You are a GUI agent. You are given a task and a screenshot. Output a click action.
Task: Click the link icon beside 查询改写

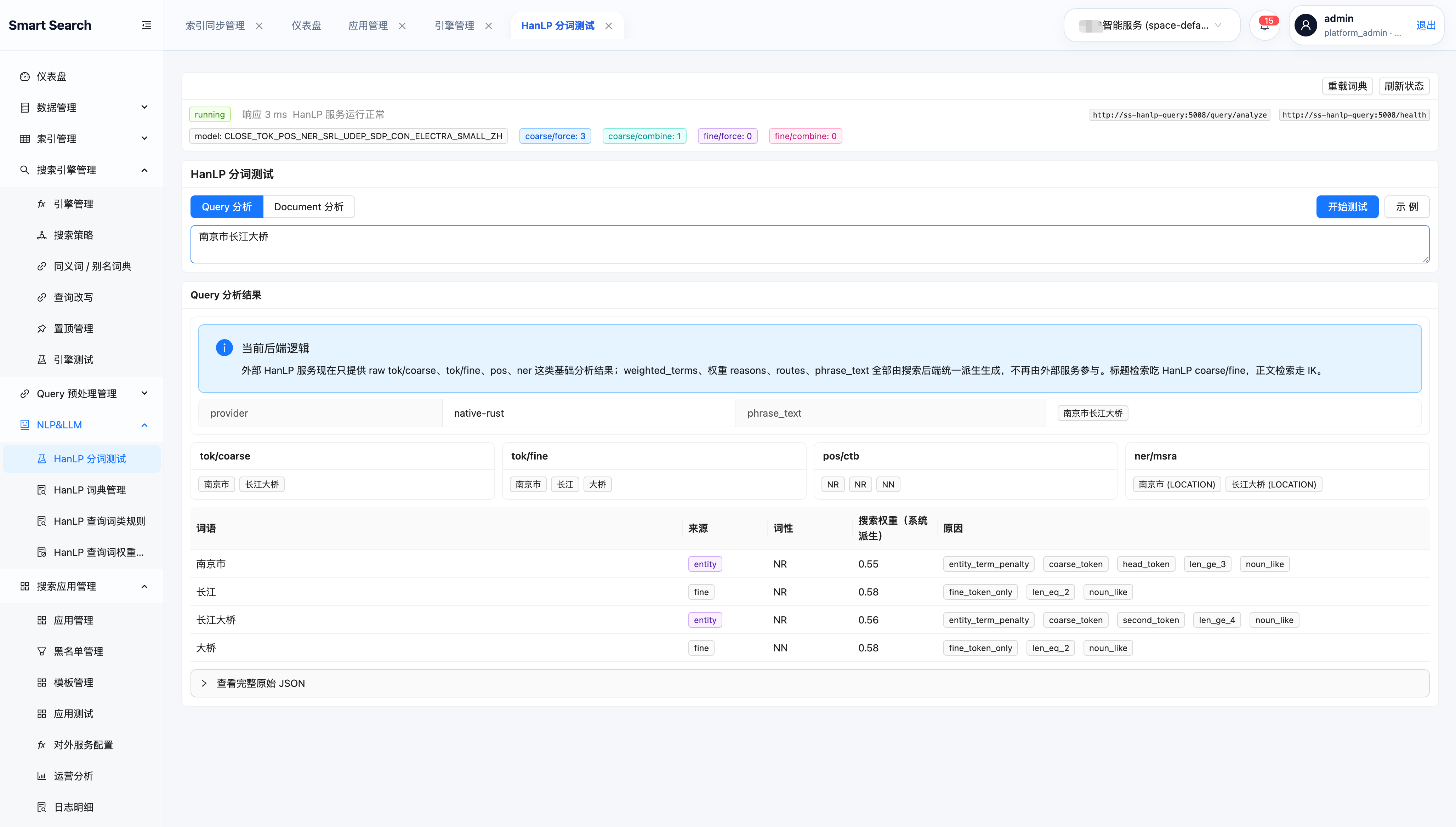[x=41, y=298]
